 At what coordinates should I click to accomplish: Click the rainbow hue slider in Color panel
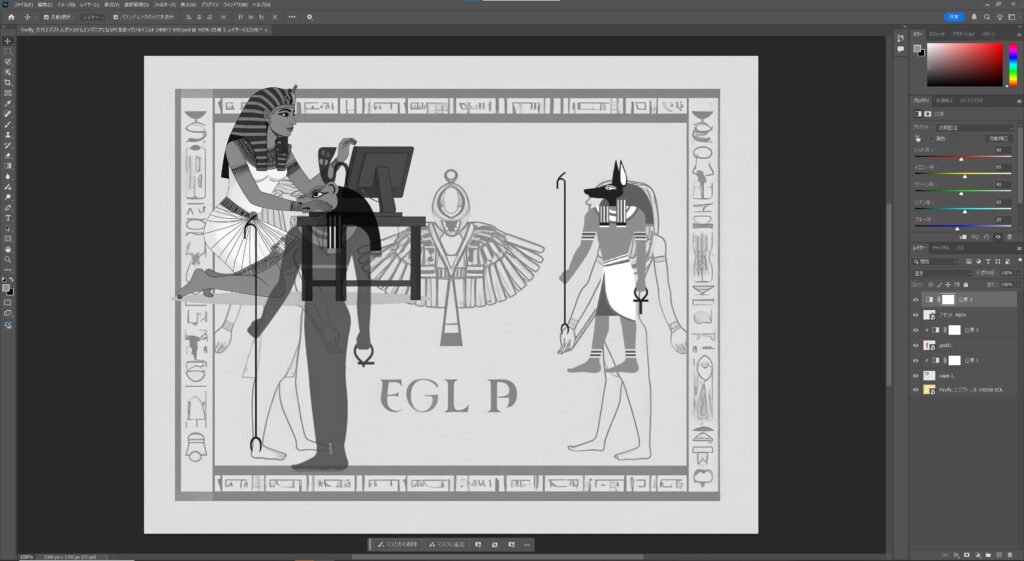click(x=1012, y=65)
